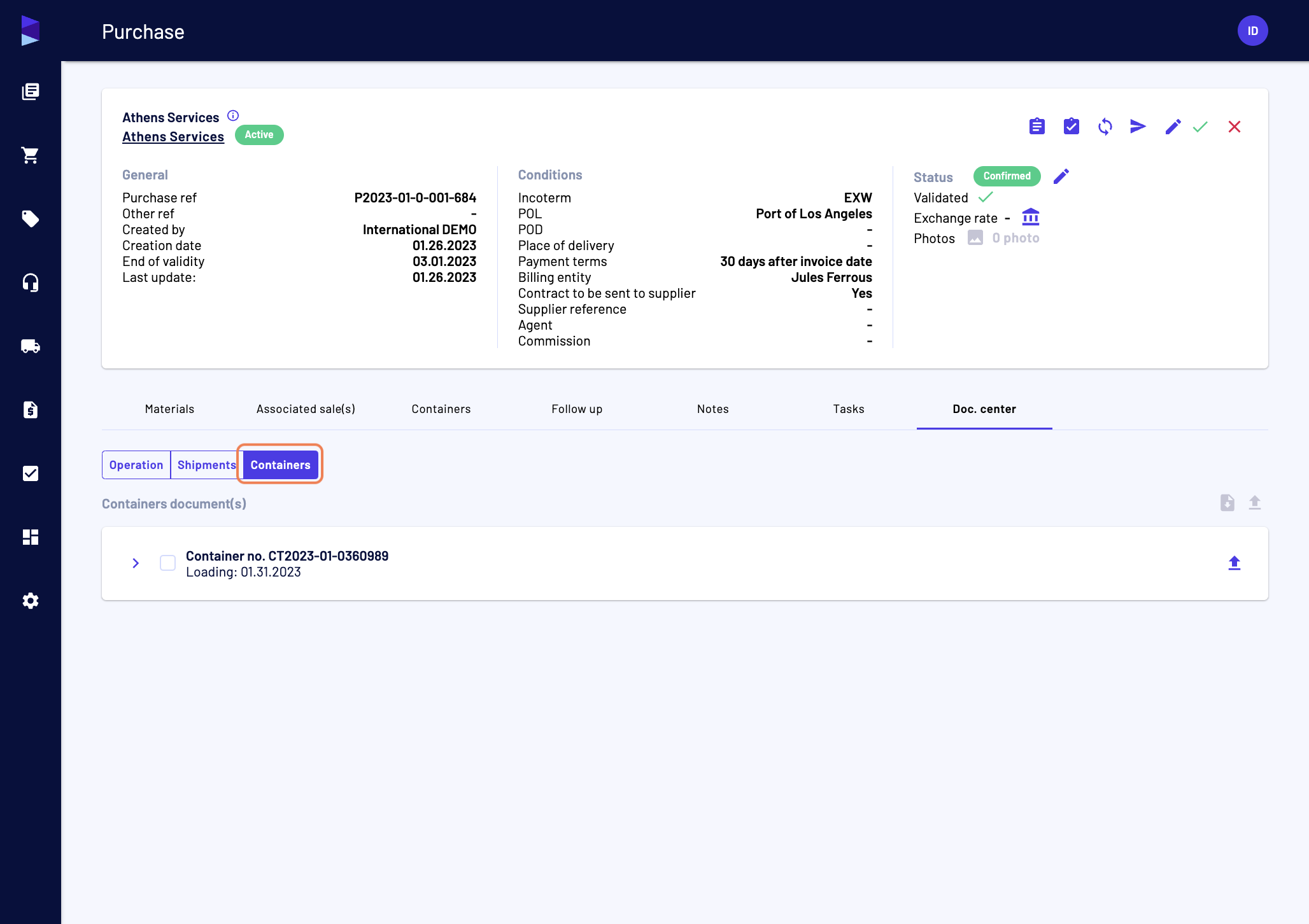Click the red X cancel icon
This screenshot has width=1309, height=924.
click(x=1235, y=127)
